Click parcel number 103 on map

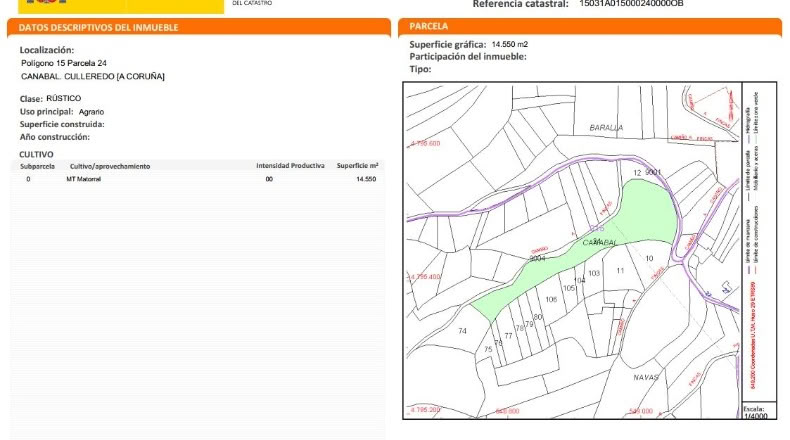tap(594, 273)
